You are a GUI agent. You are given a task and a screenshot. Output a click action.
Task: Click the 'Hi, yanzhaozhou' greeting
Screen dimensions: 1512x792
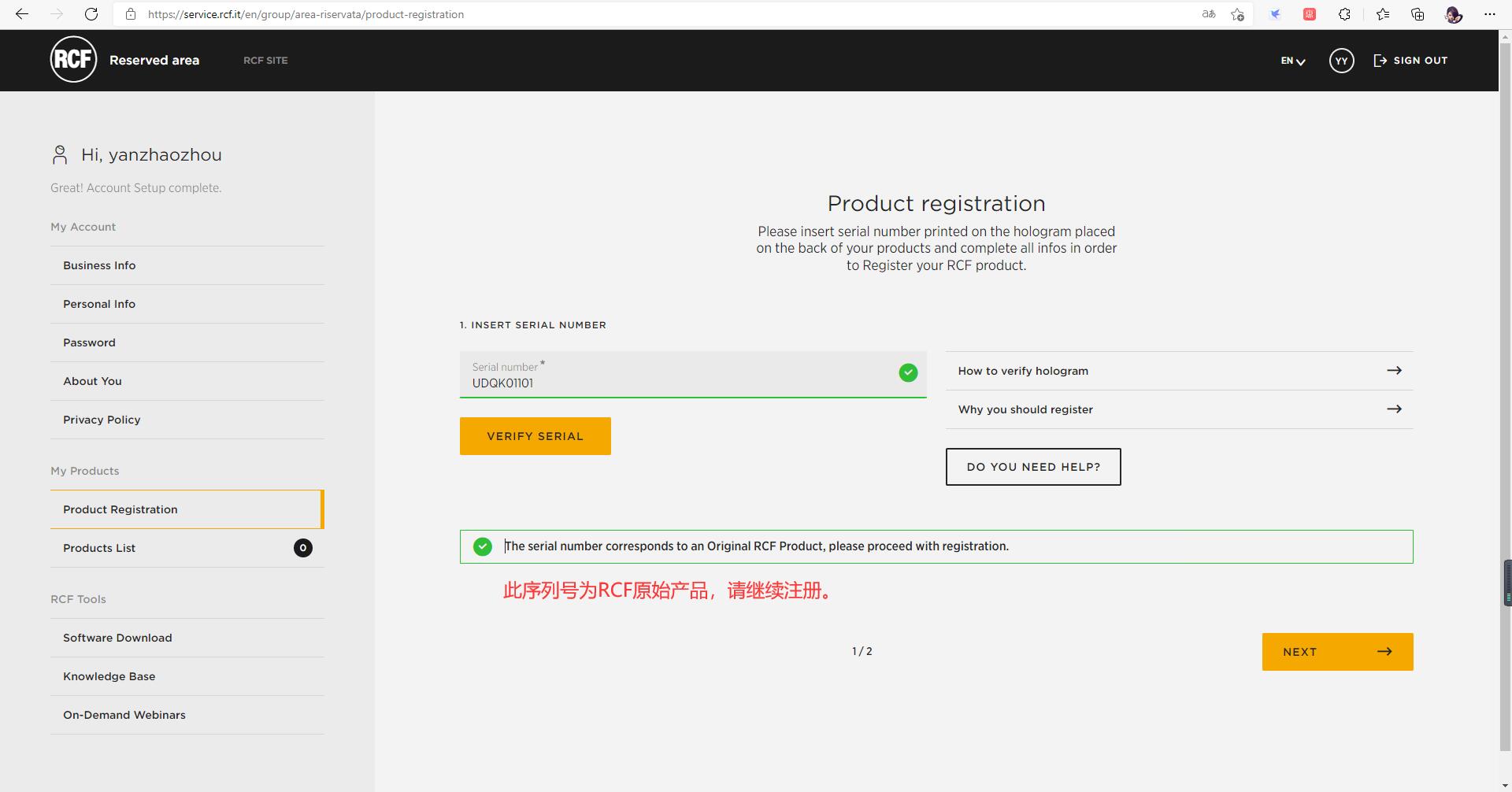click(x=151, y=154)
